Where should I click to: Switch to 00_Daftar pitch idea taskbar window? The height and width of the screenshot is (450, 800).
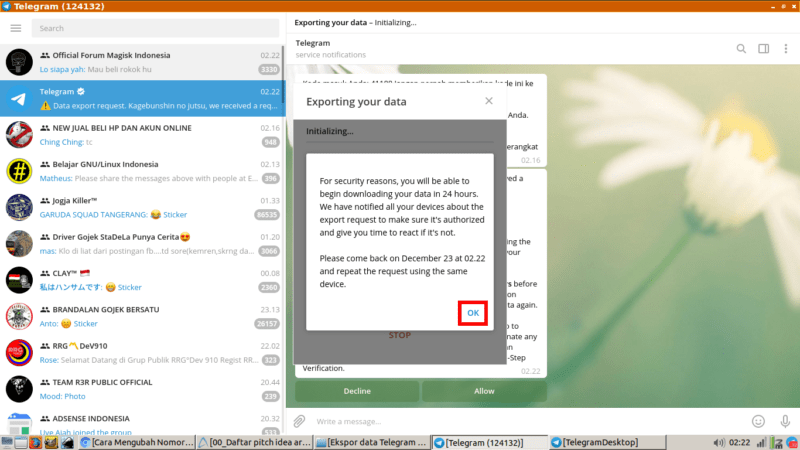pos(254,442)
